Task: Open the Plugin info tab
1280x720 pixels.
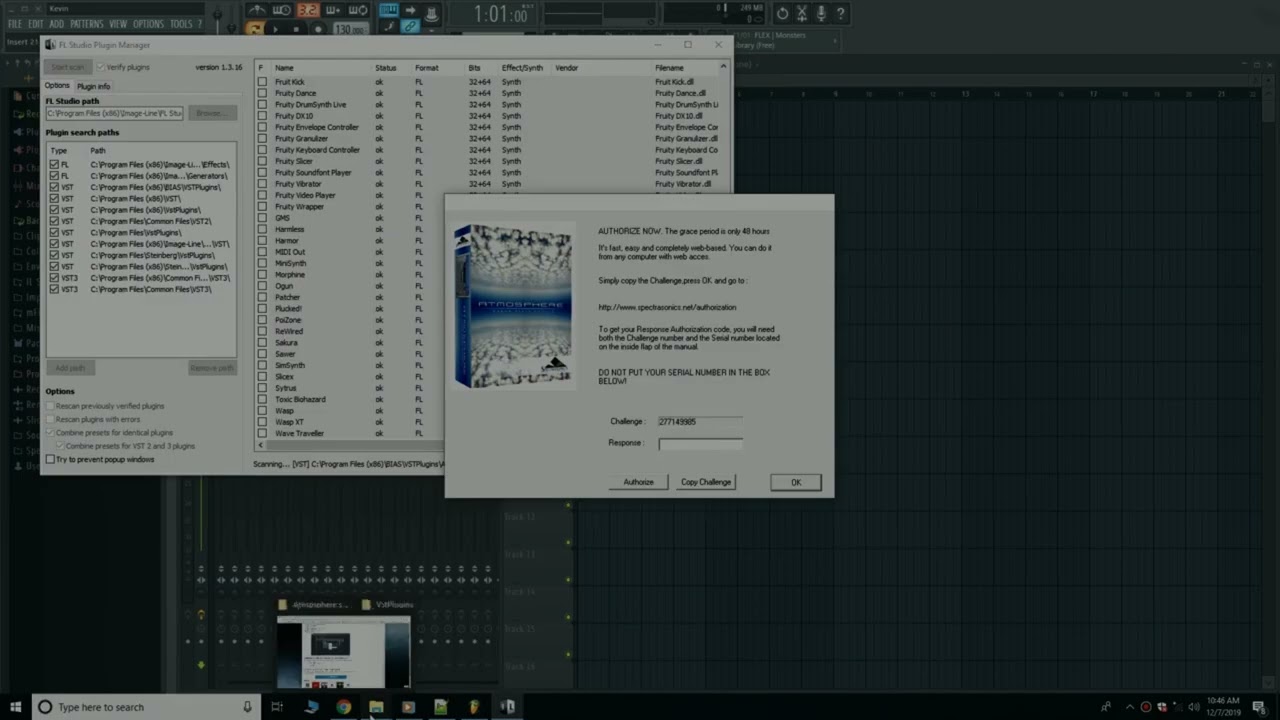Action: click(93, 86)
